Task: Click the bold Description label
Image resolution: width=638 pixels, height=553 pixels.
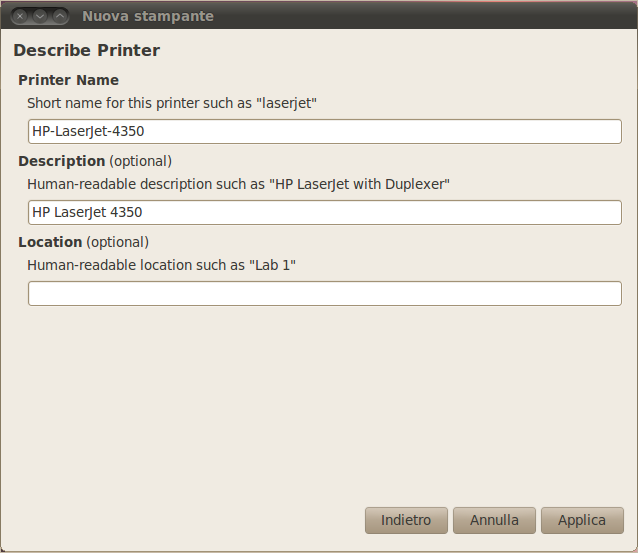Action: point(61,161)
